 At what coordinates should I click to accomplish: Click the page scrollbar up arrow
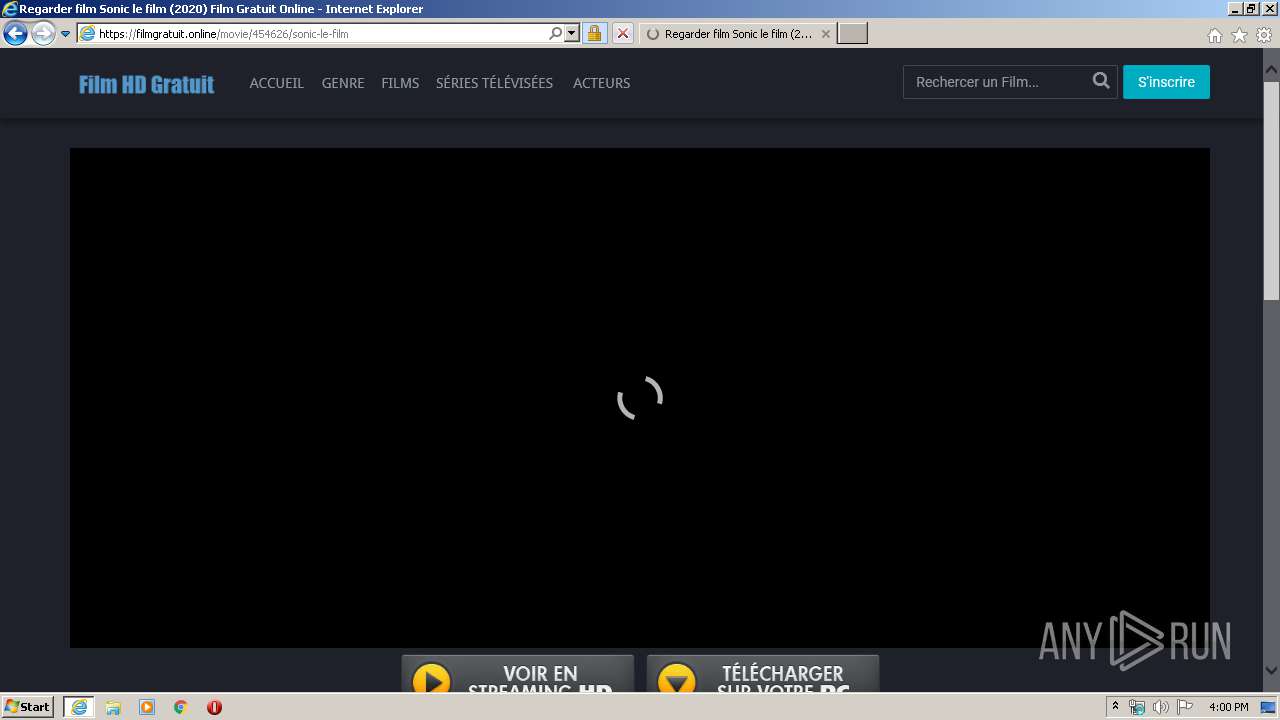click(x=1271, y=70)
